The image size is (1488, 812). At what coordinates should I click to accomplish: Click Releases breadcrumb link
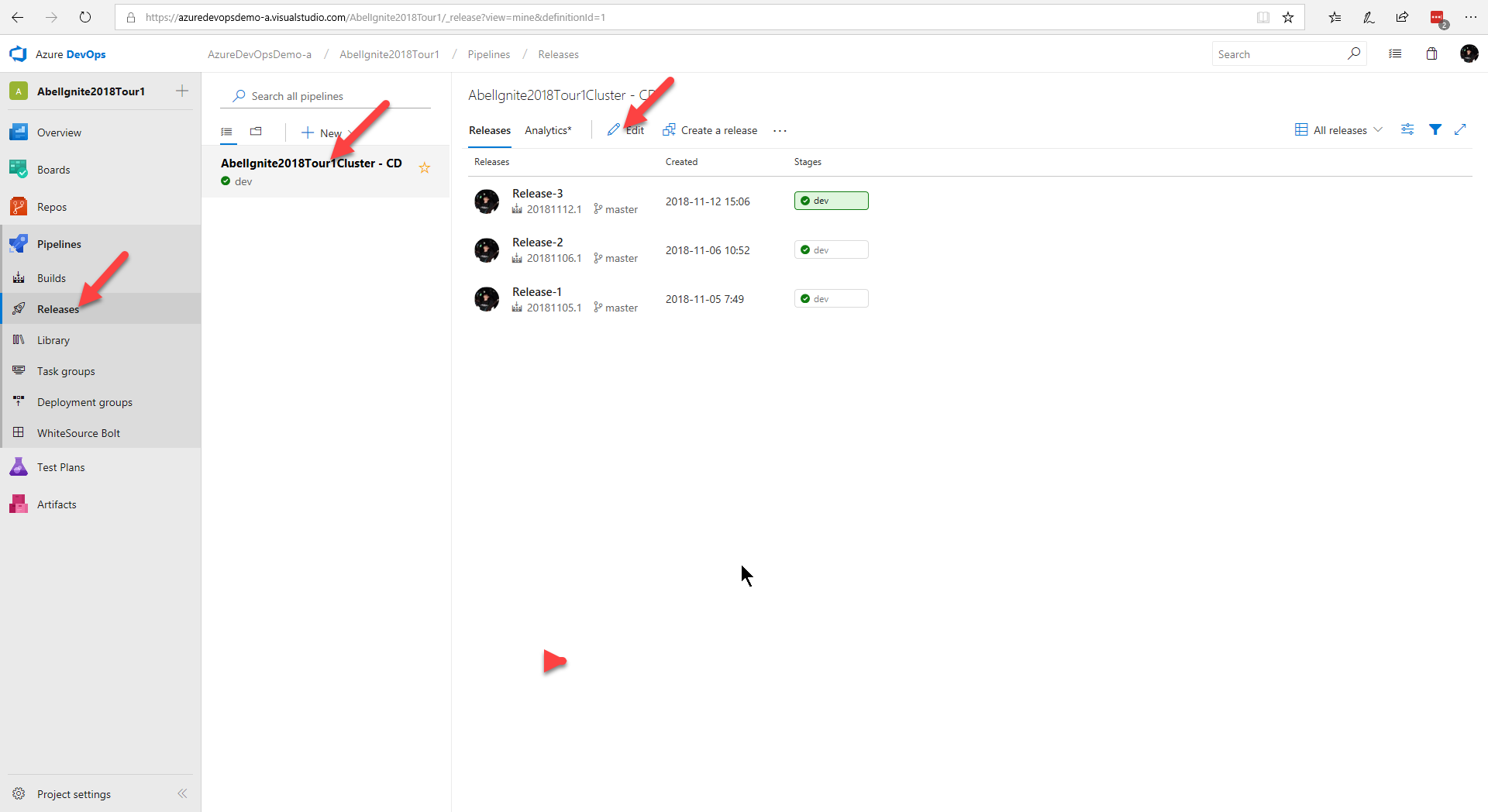pyautogui.click(x=559, y=54)
